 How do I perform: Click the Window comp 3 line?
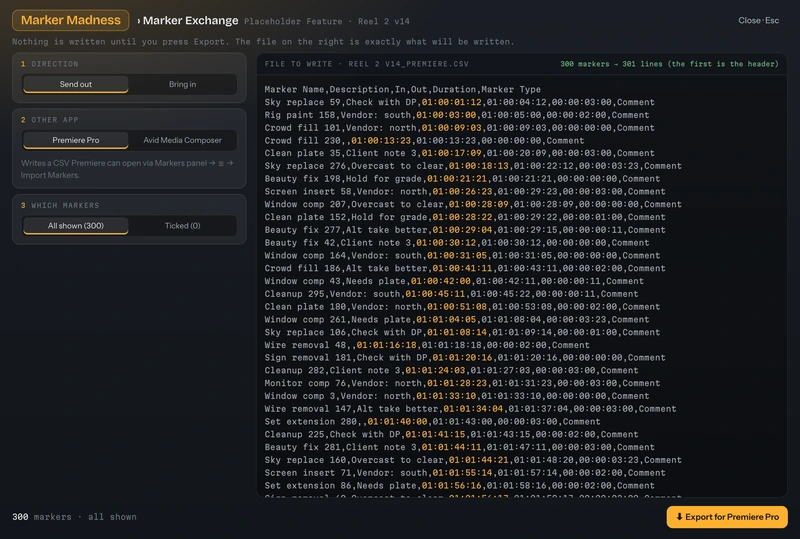pos(457,396)
